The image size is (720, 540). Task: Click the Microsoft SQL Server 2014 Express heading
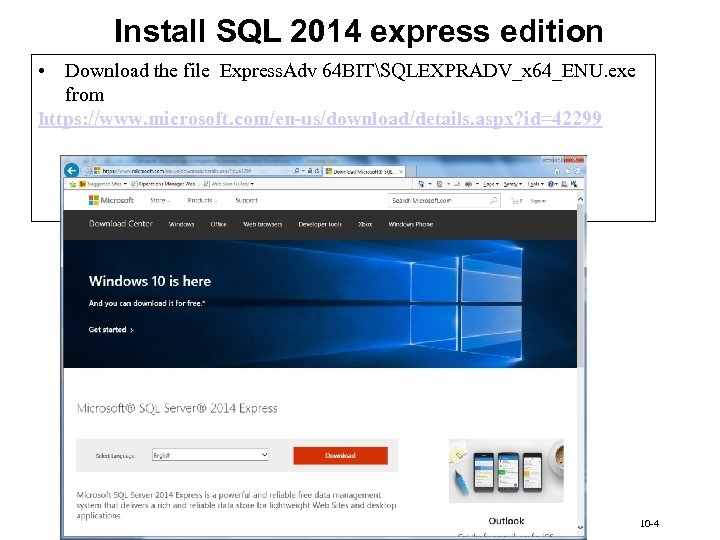177,408
